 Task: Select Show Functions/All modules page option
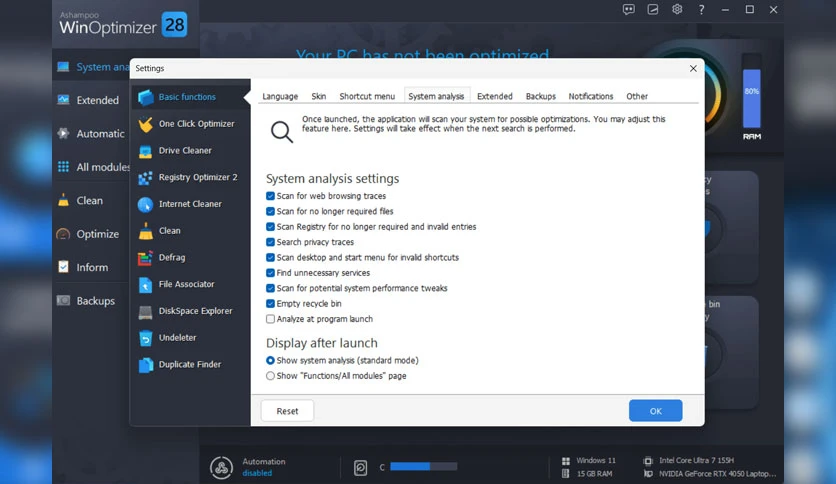[270, 376]
